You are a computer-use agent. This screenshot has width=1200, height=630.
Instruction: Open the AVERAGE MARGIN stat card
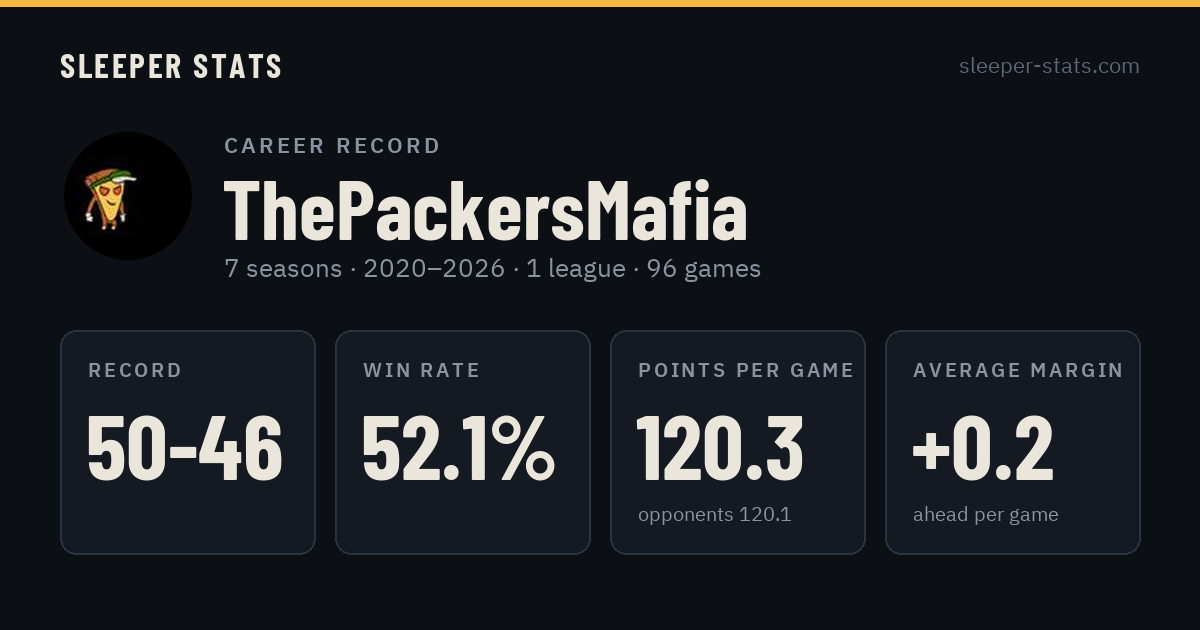pos(1013,442)
